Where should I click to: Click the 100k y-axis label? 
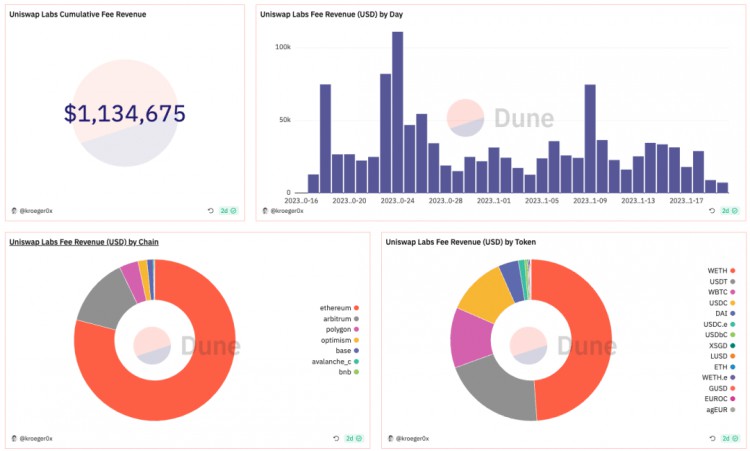(283, 47)
